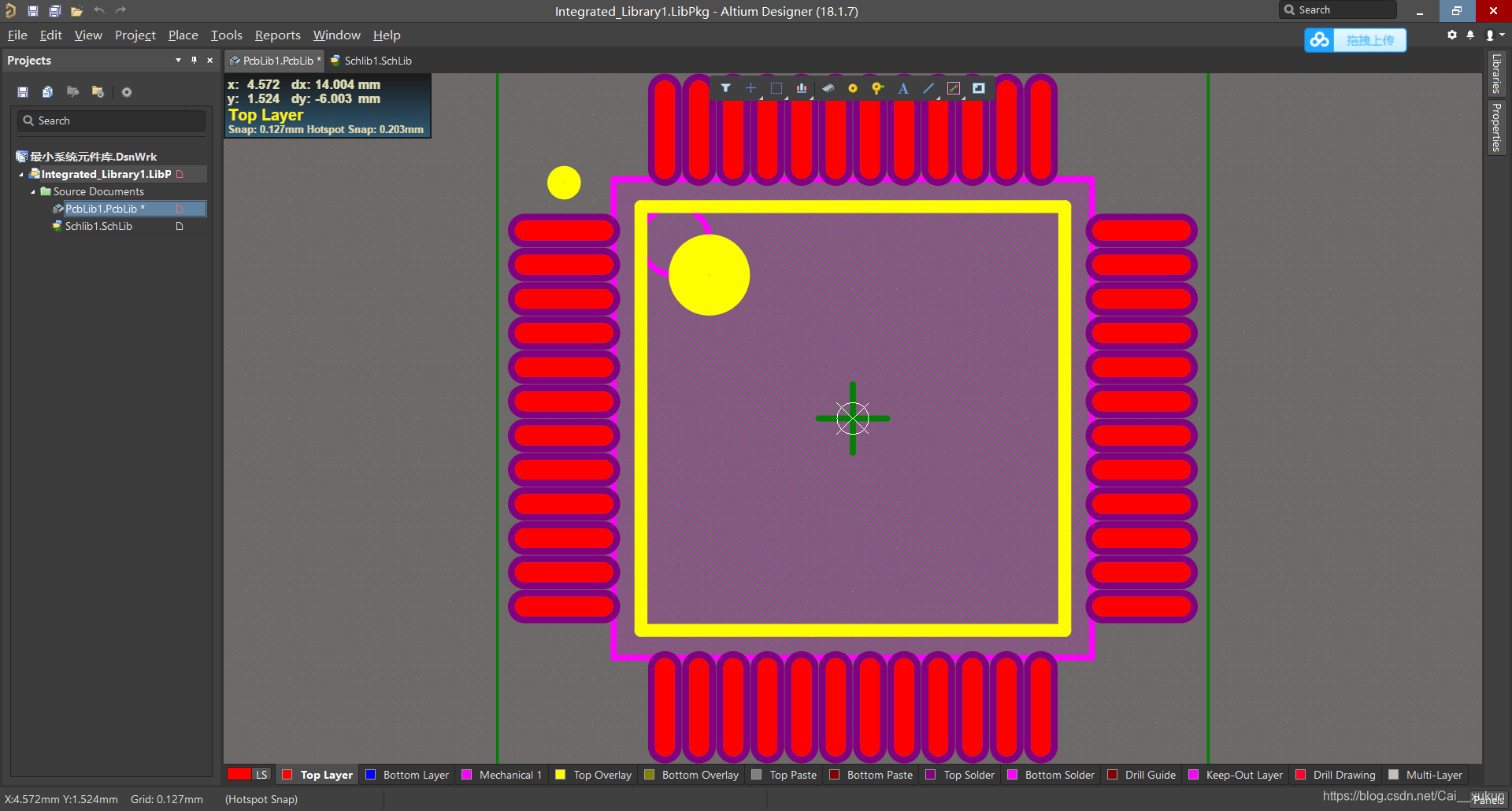1512x811 pixels.
Task: Click the Redo arrow in title bar
Action: point(120,11)
